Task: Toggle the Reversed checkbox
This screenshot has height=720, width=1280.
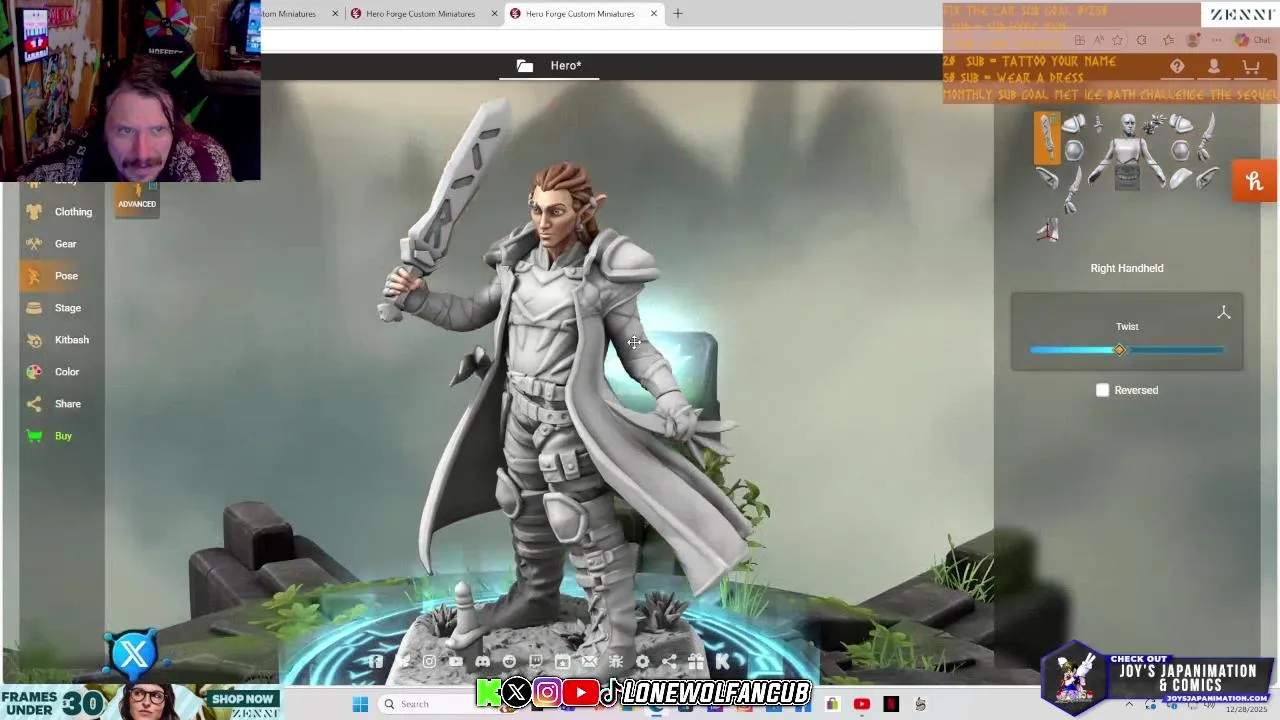Action: coord(1102,390)
